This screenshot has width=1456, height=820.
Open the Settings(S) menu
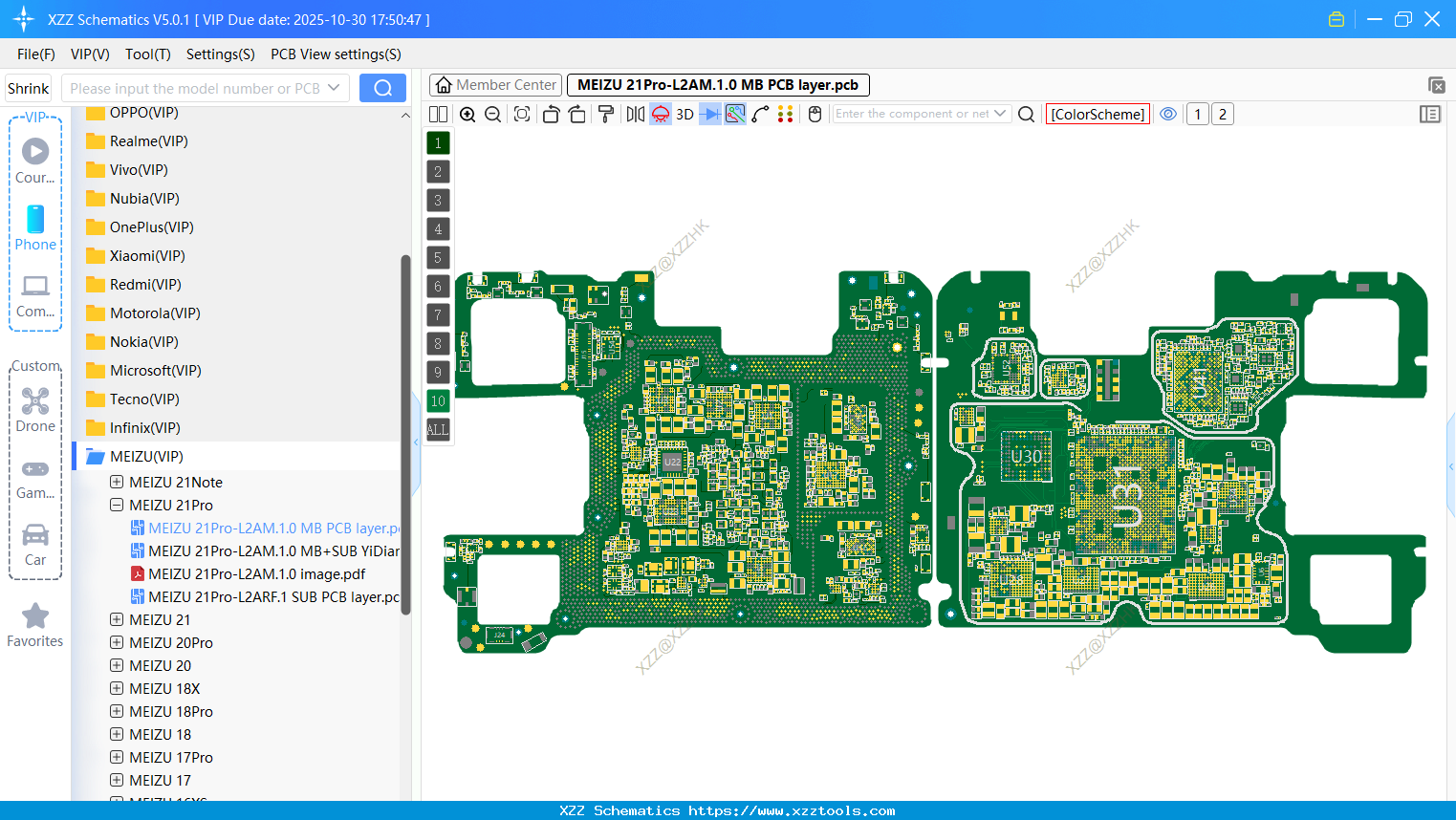coord(220,54)
